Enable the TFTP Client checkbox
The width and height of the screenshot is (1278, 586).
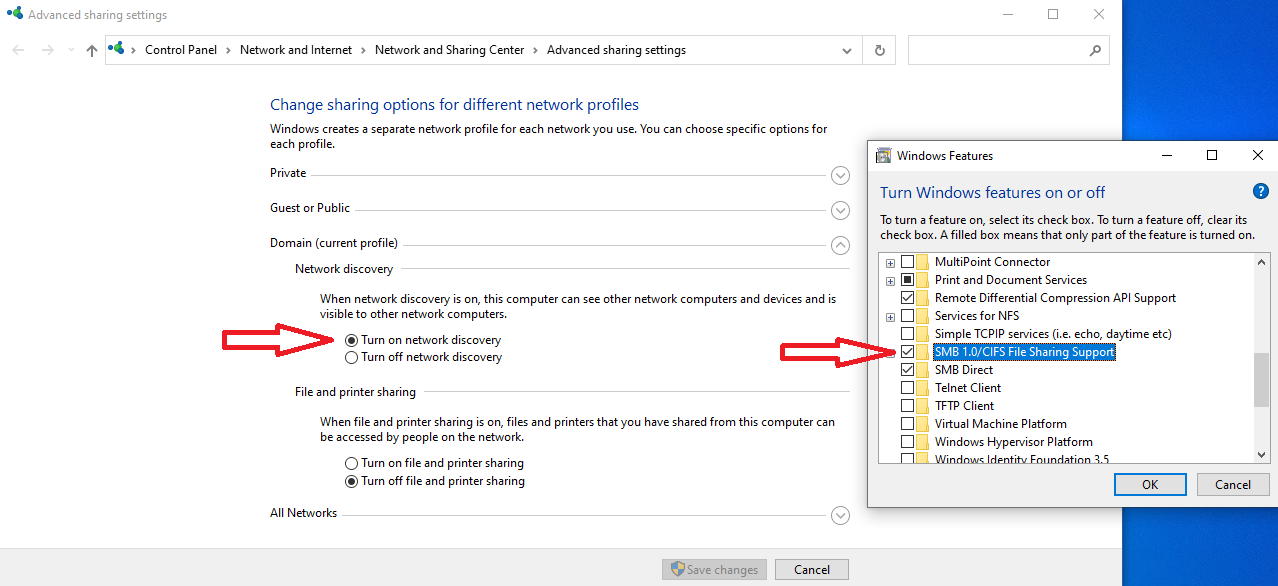click(x=907, y=406)
